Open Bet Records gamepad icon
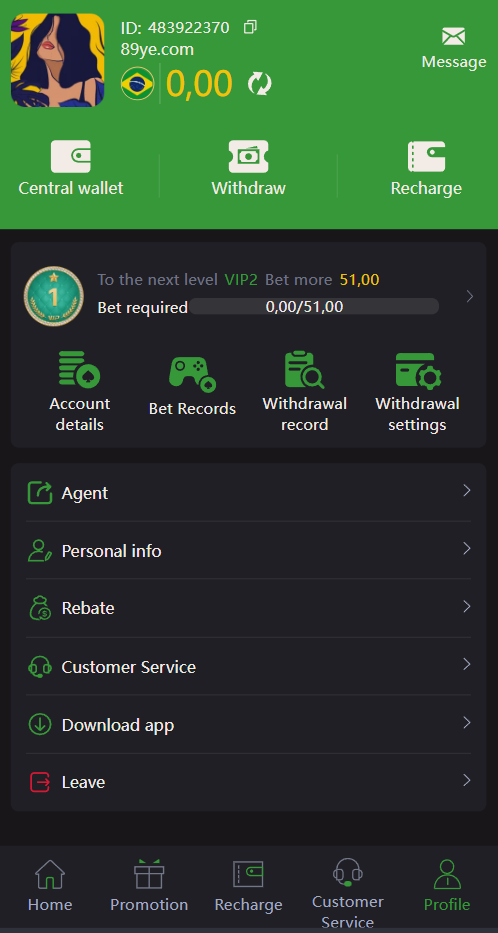 pyautogui.click(x=192, y=374)
